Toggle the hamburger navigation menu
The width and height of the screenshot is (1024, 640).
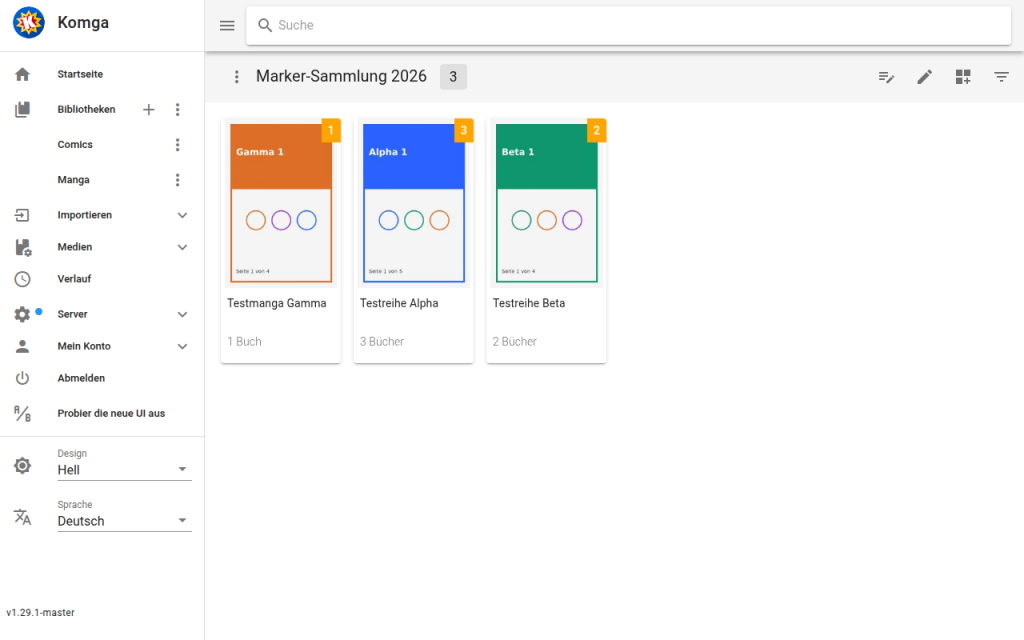(x=227, y=25)
